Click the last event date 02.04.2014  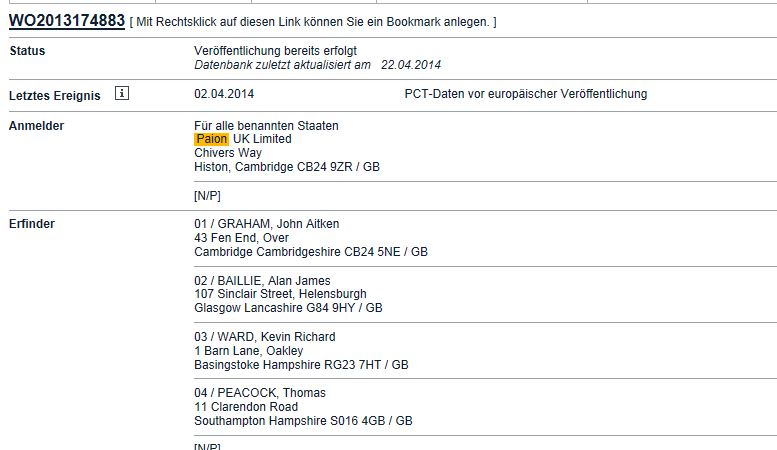tap(224, 94)
